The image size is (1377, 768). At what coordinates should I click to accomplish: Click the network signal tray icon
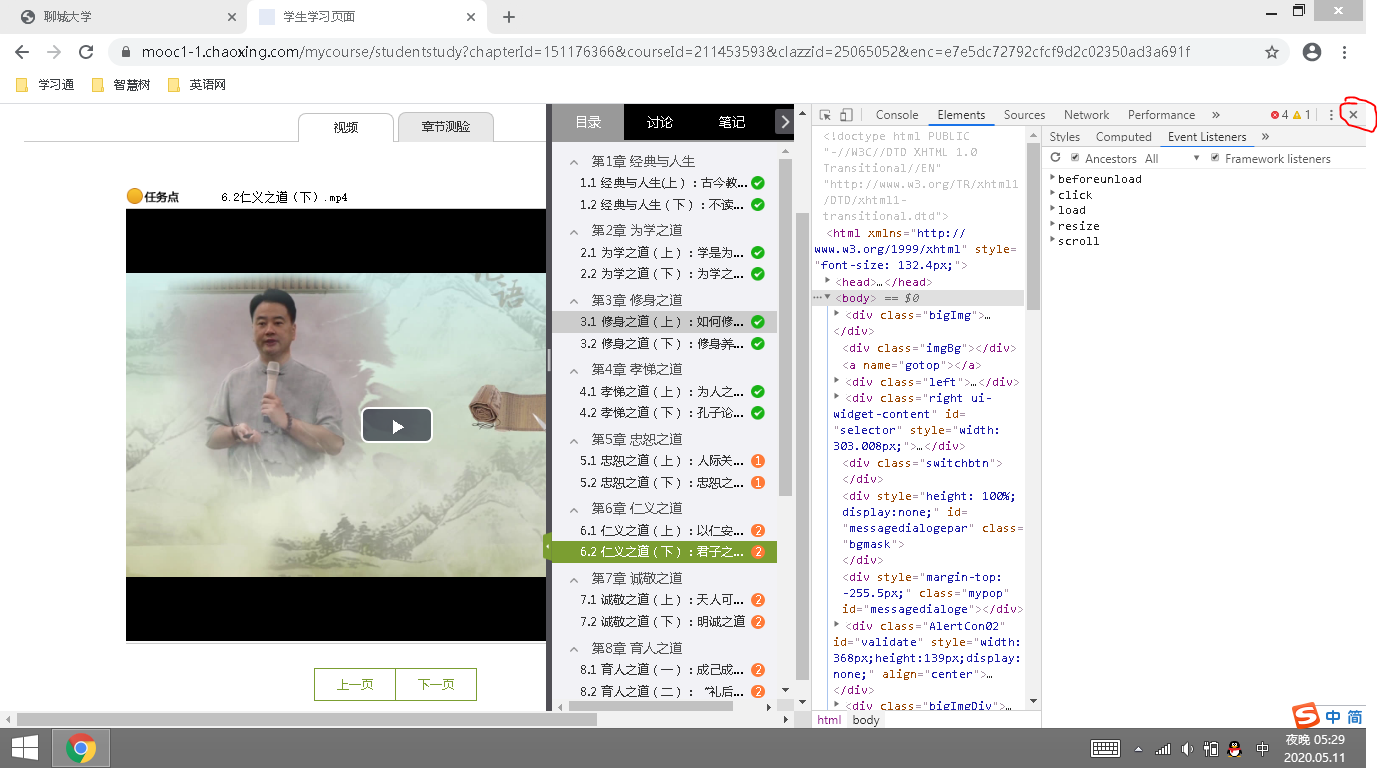pyautogui.click(x=1163, y=748)
